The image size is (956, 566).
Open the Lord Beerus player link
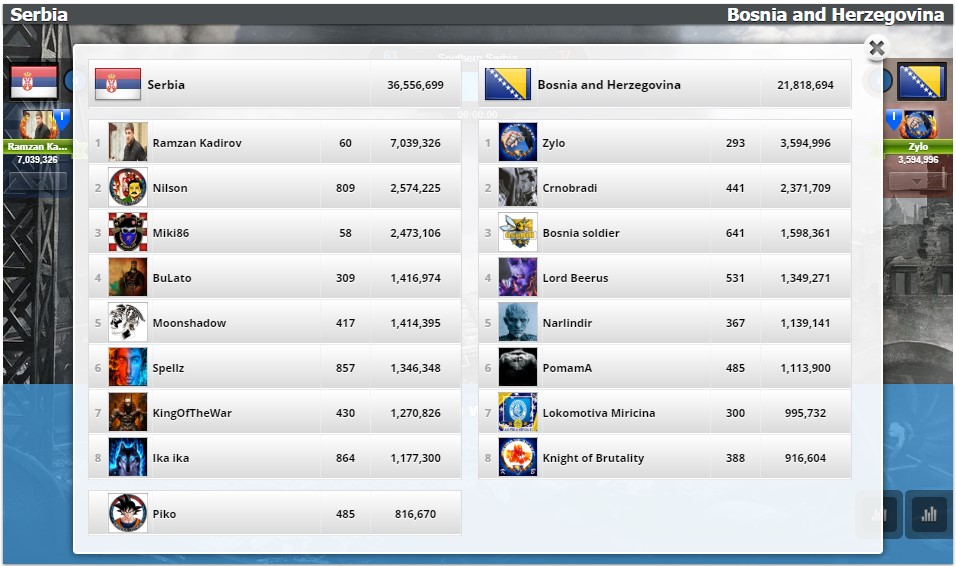coord(576,278)
